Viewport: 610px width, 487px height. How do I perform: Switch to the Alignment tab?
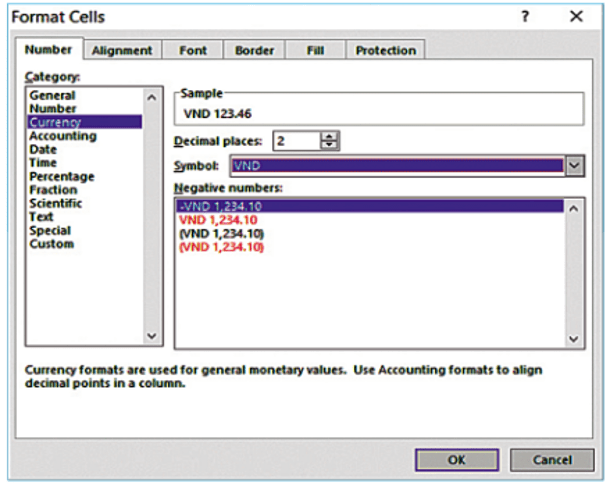(x=122, y=50)
